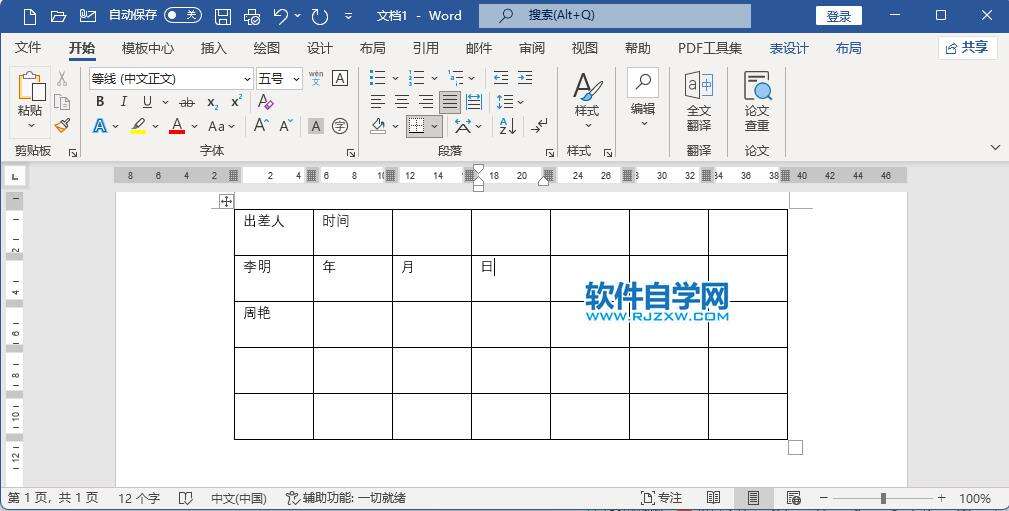
Task: Click the table move handle icon
Action: coord(226,201)
